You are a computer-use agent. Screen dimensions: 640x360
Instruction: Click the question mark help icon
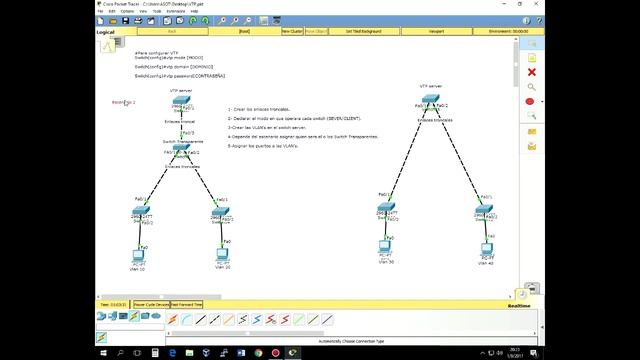(539, 20)
